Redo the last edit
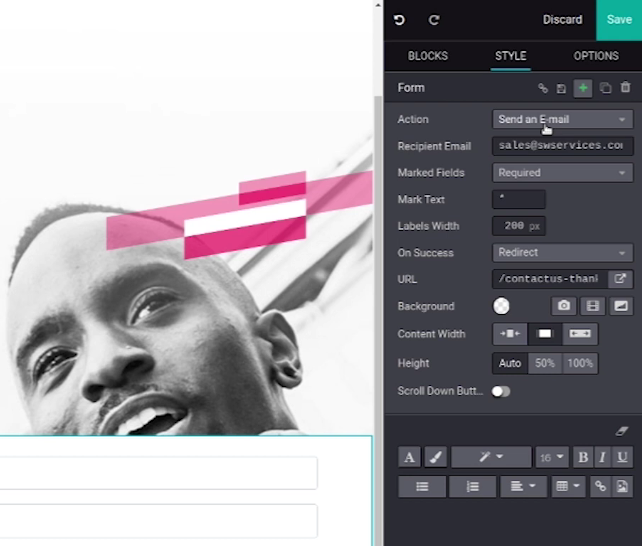The height and width of the screenshot is (546, 642). 434,20
